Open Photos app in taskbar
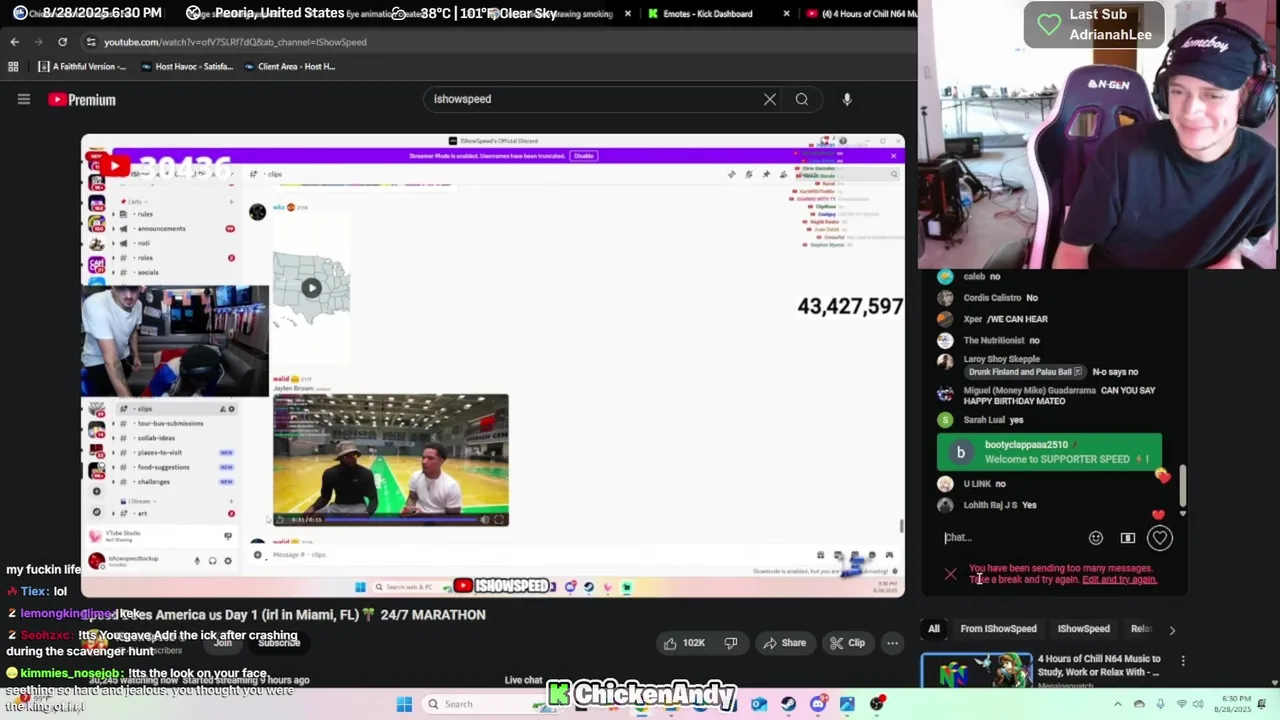The height and width of the screenshot is (720, 1280). click(x=847, y=704)
